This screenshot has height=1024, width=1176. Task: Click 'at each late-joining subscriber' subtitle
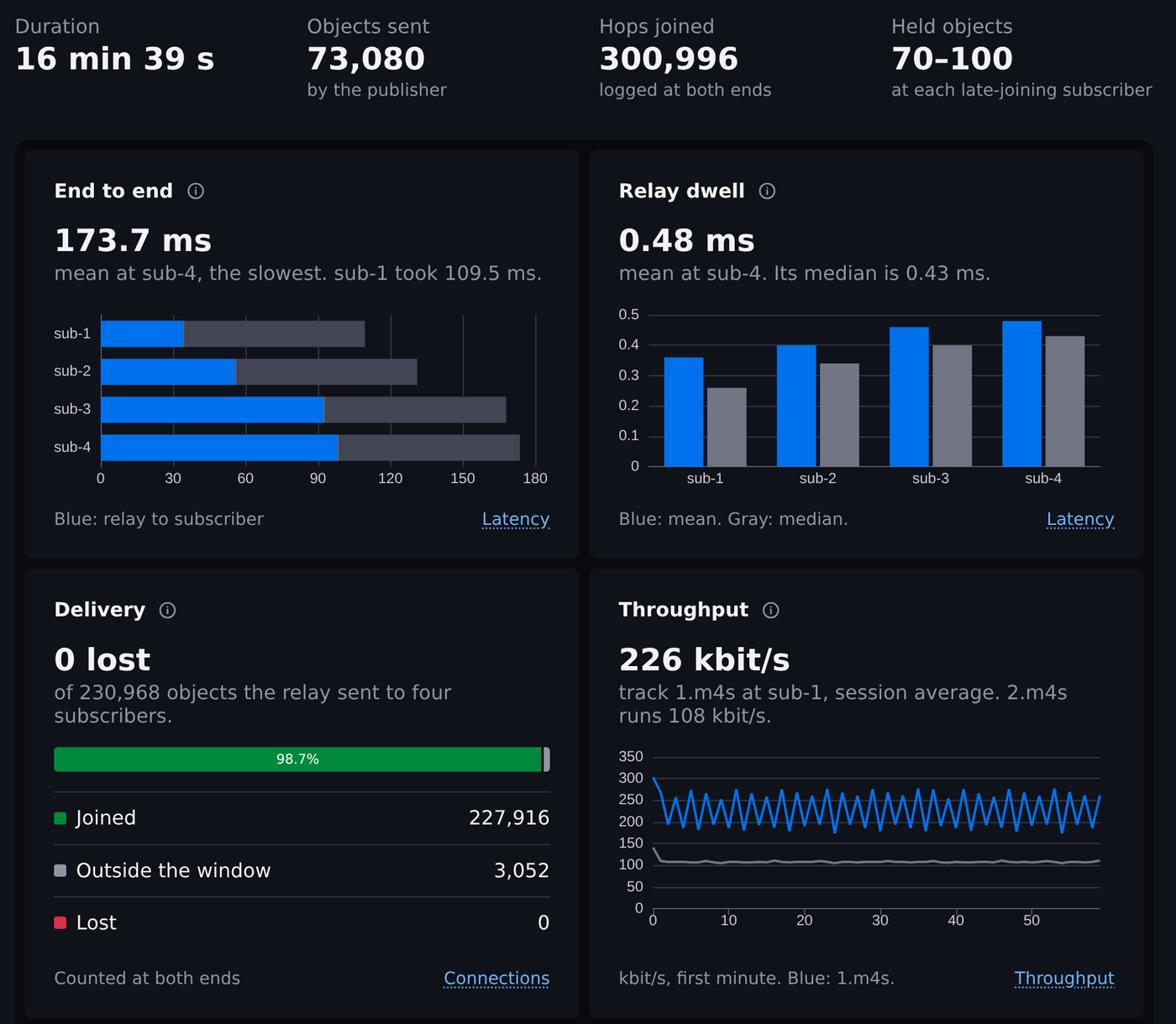pos(1021,90)
